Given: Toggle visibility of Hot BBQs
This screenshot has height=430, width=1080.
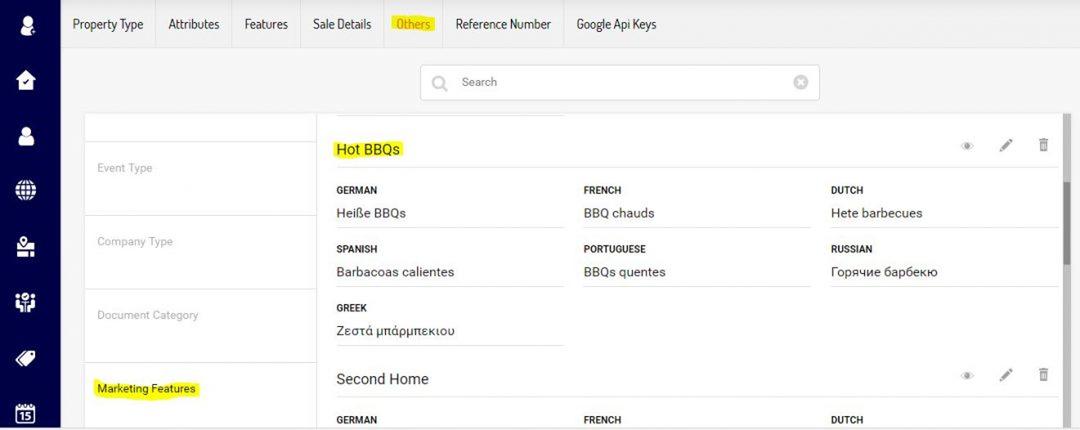Looking at the screenshot, I should pyautogui.click(x=967, y=146).
